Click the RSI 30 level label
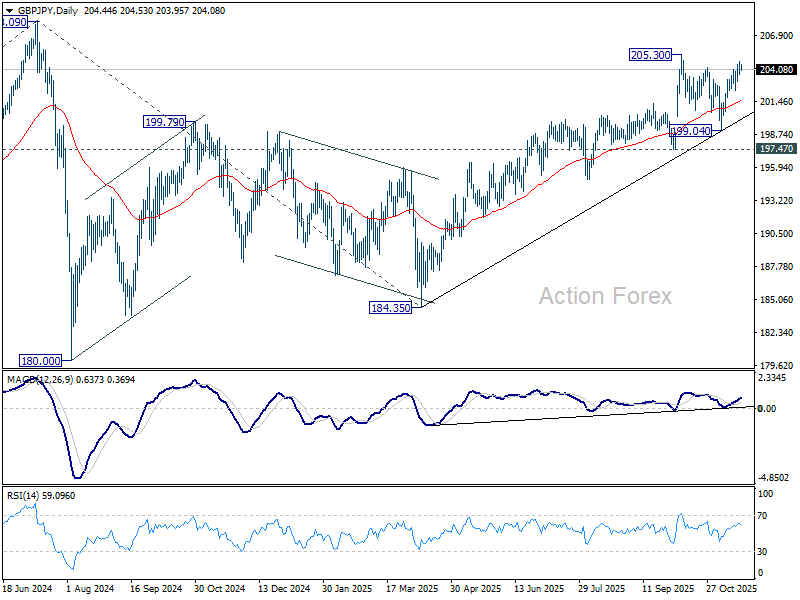The image size is (800, 600). 762,552
